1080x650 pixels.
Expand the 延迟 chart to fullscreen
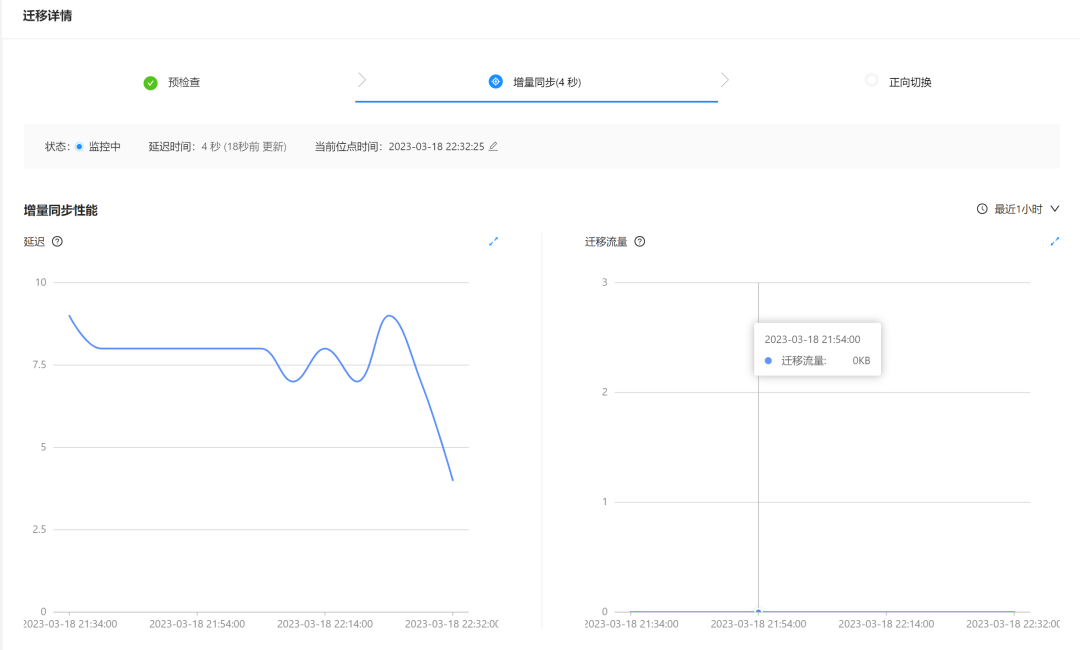coord(493,242)
